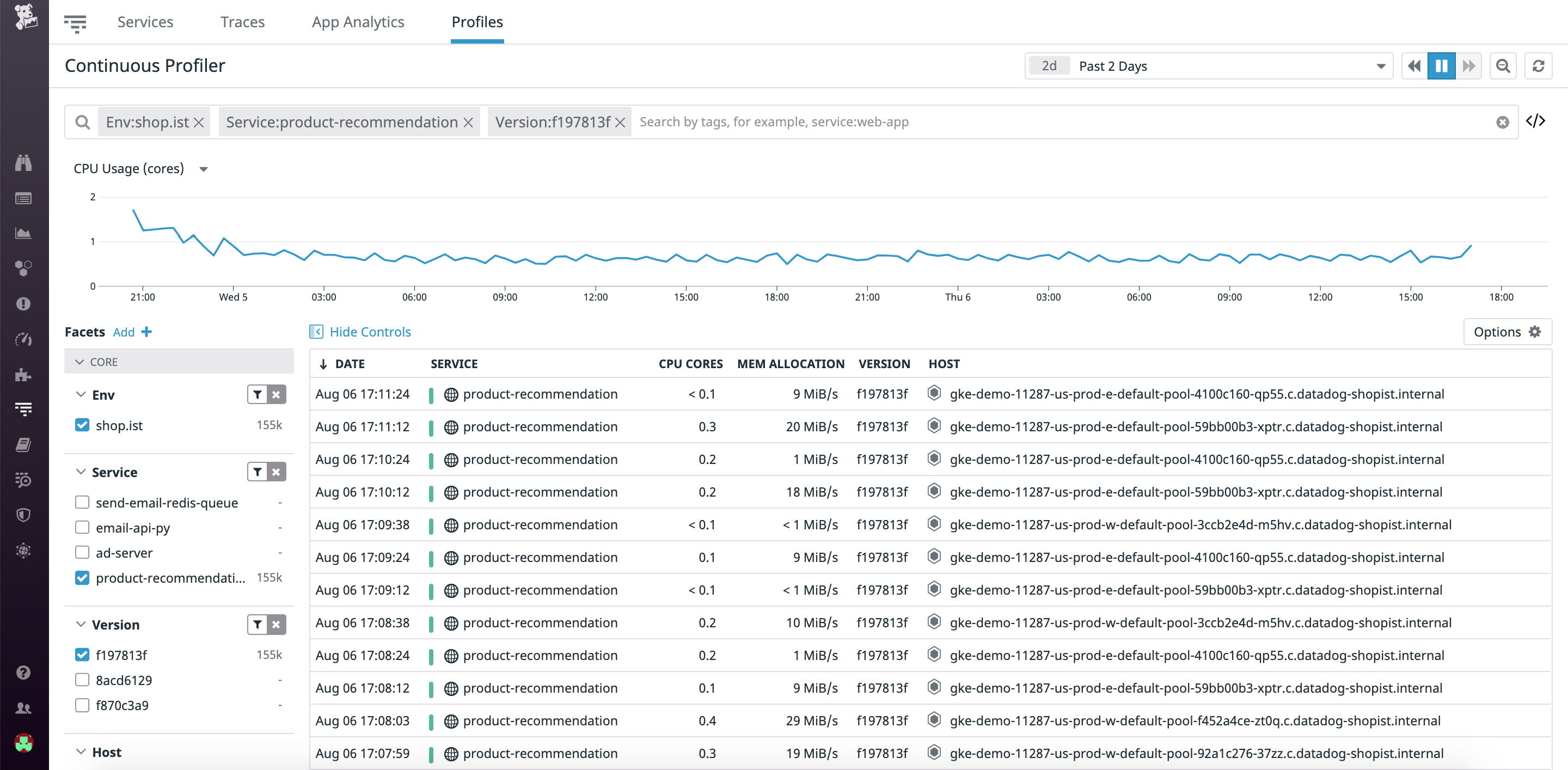Enable the 8acd6129 version checkbox
1568x770 pixels.
pos(82,679)
